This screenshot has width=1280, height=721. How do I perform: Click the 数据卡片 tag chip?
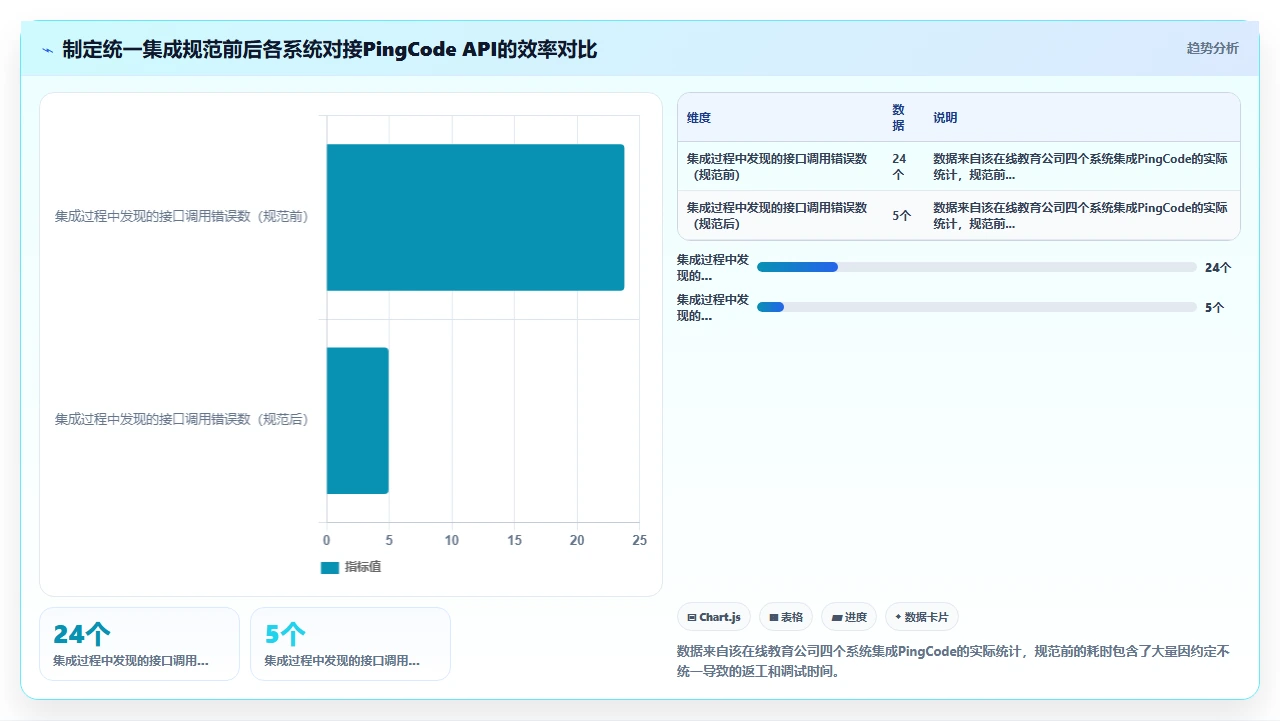(x=922, y=617)
